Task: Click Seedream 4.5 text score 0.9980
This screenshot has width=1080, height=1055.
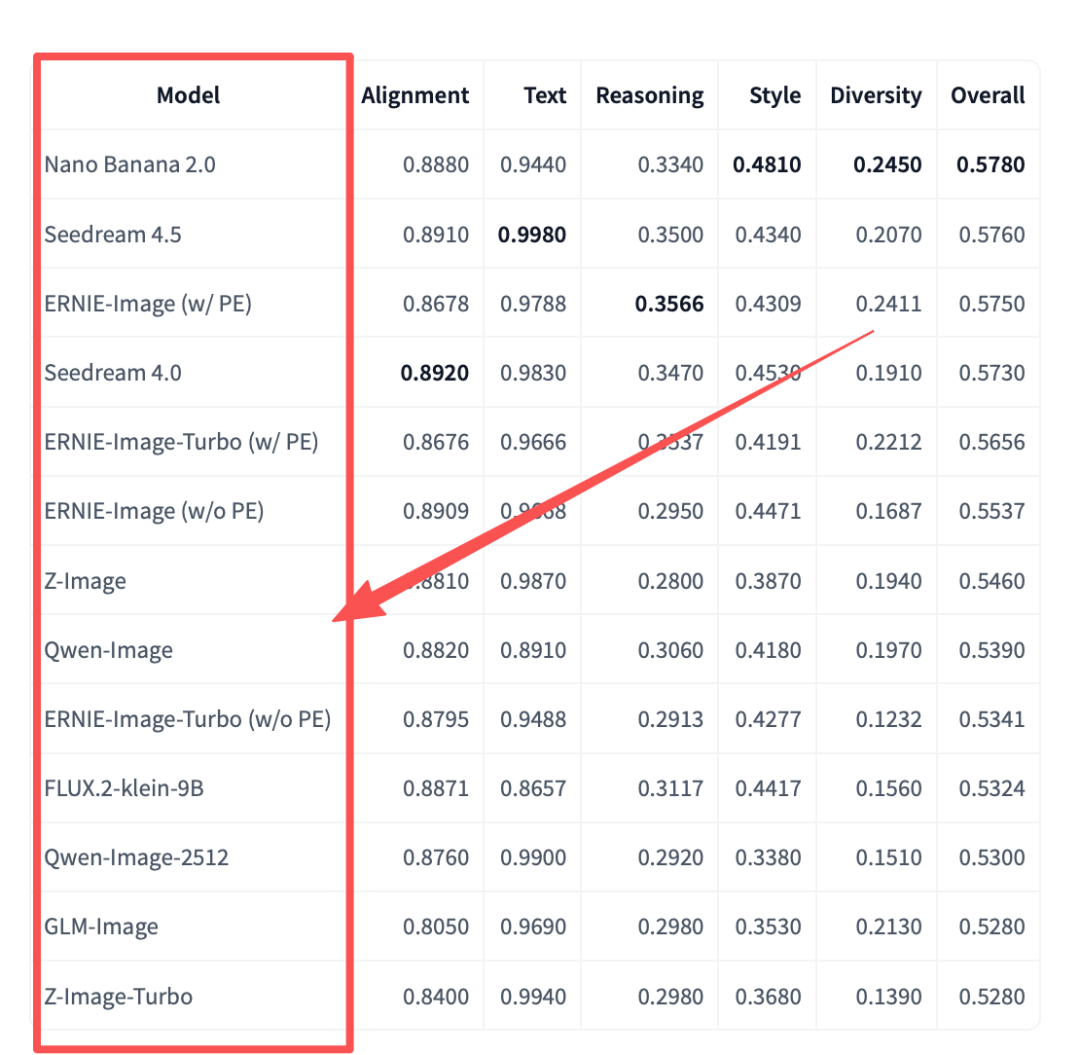Action: point(532,235)
